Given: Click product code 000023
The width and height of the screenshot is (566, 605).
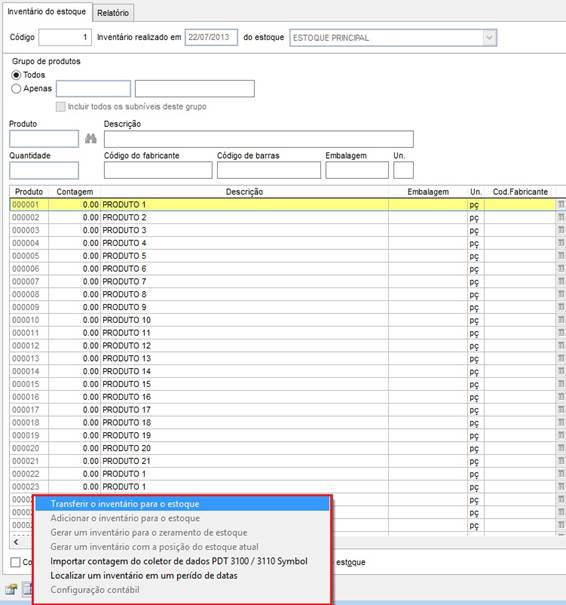Looking at the screenshot, I should 25,487.
